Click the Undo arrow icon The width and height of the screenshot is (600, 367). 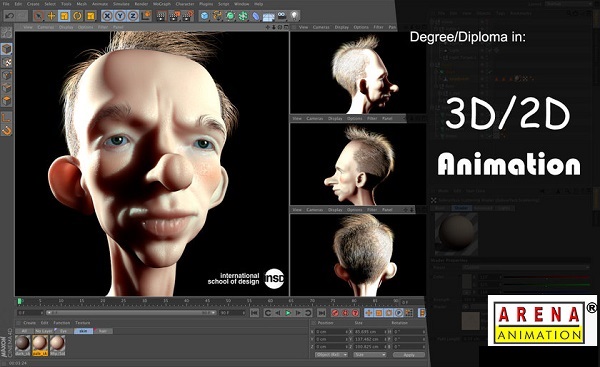tap(10, 16)
